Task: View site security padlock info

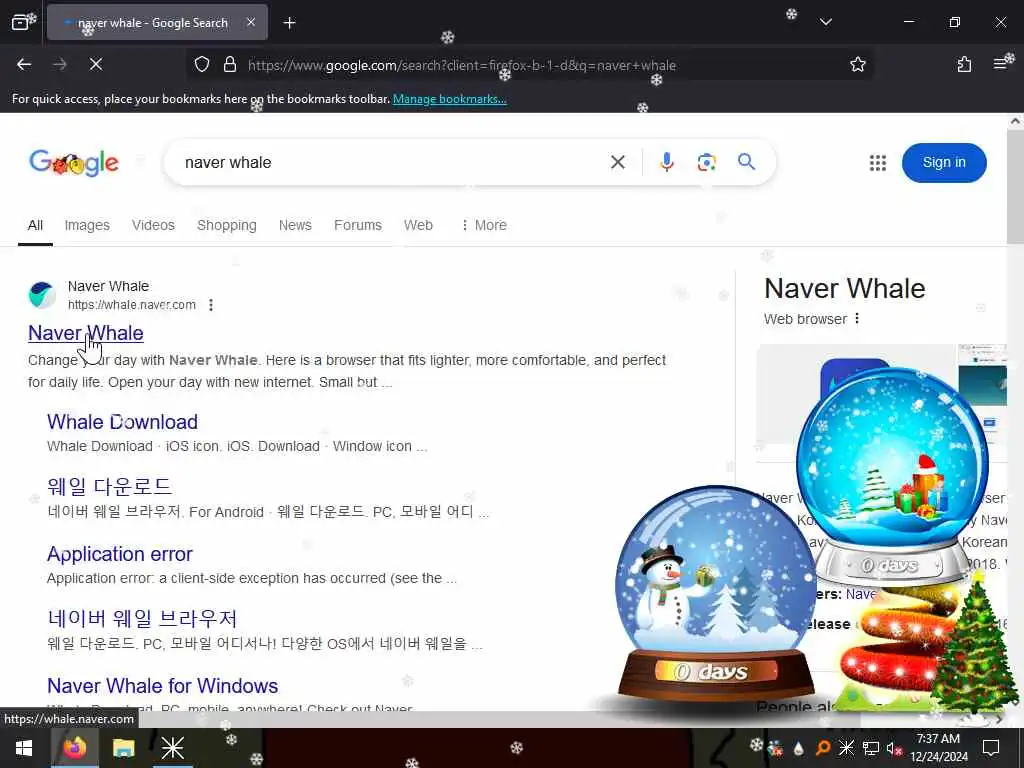Action: click(230, 64)
